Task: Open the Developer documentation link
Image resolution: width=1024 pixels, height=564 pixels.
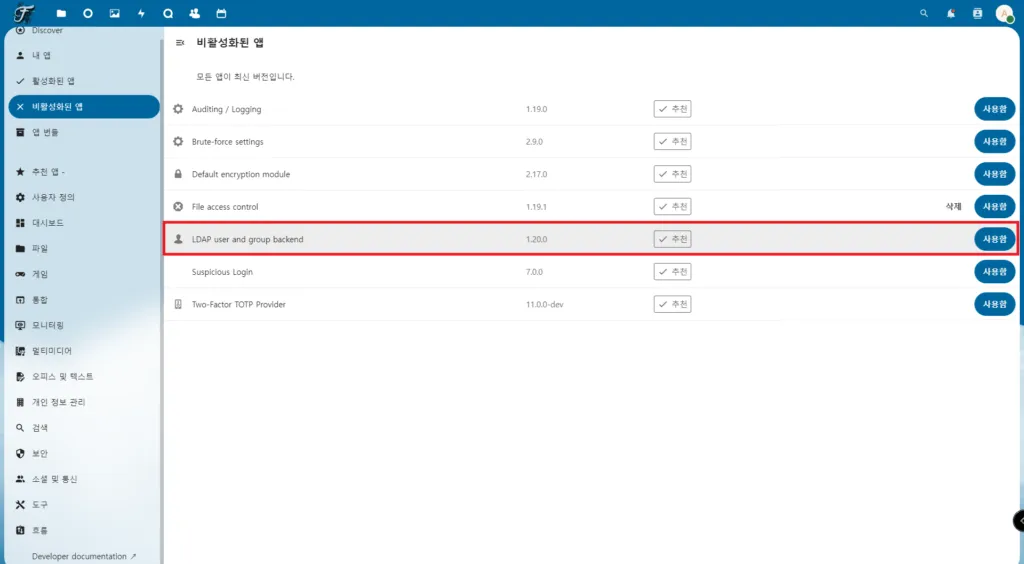Action: tap(84, 556)
